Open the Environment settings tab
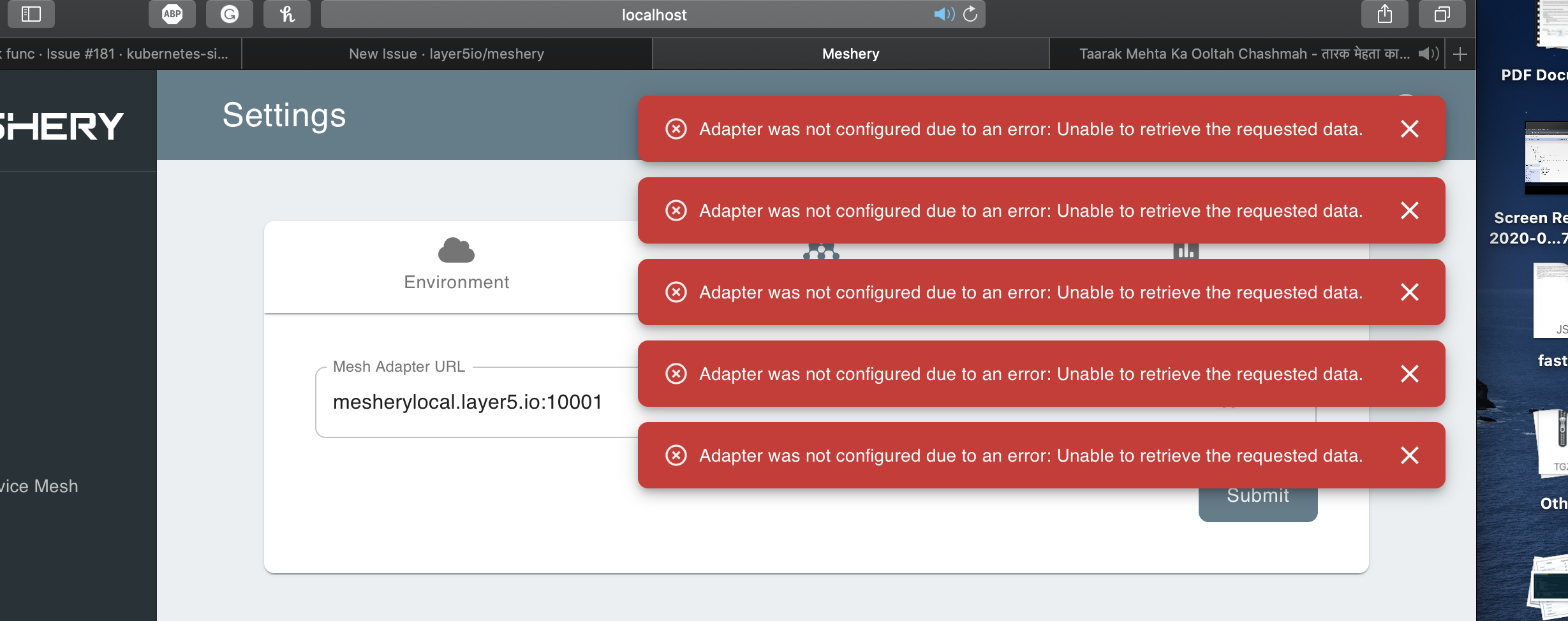1568x621 pixels. coord(456,267)
